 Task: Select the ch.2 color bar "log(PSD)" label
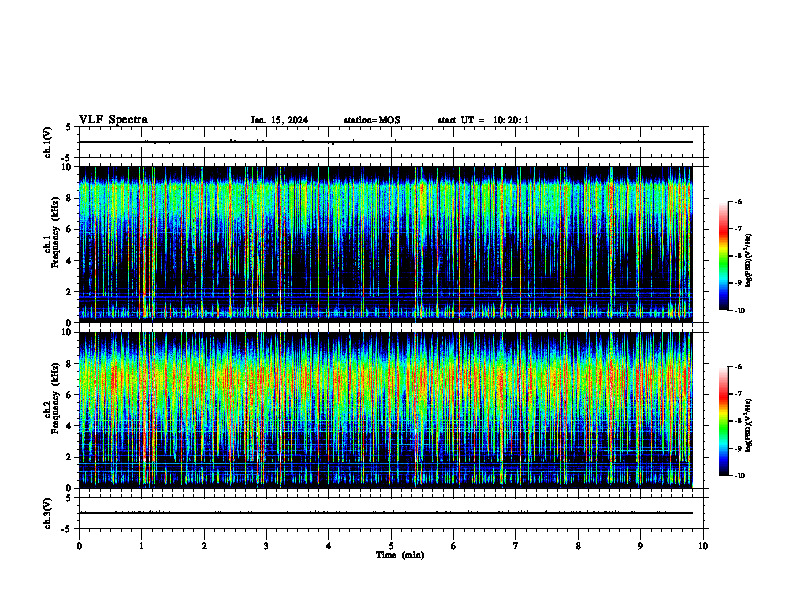(x=749, y=425)
